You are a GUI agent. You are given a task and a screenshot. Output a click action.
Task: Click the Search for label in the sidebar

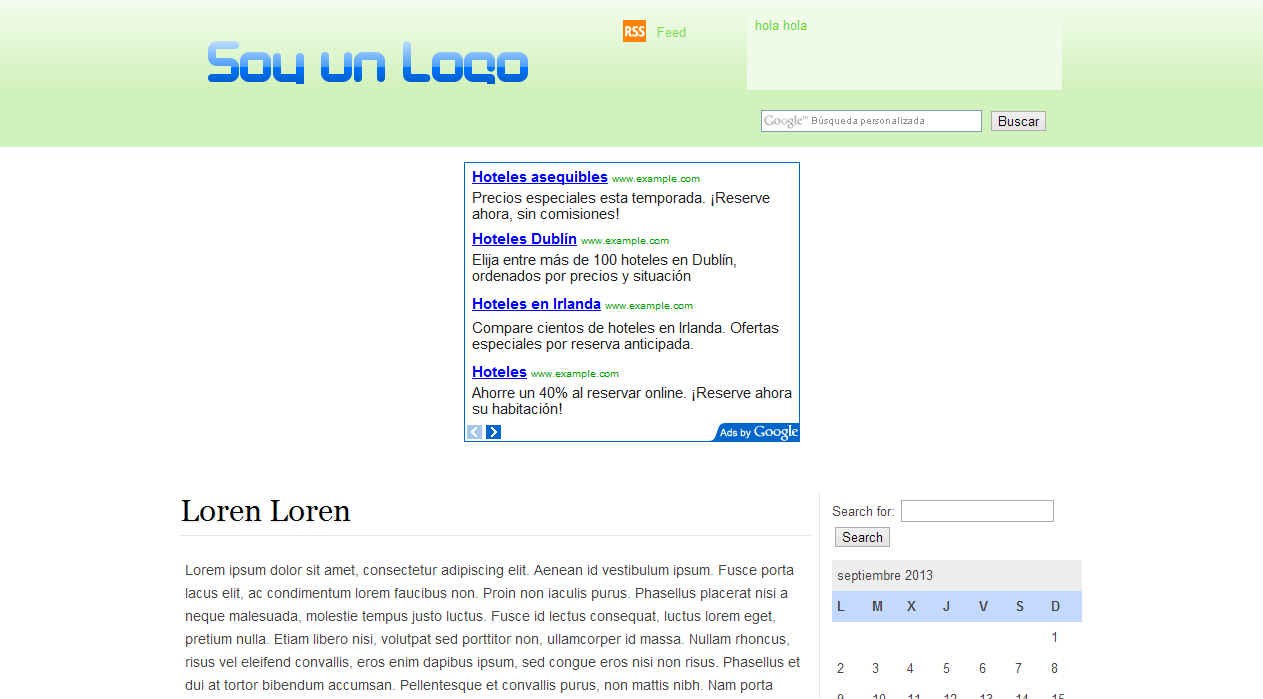tap(863, 511)
